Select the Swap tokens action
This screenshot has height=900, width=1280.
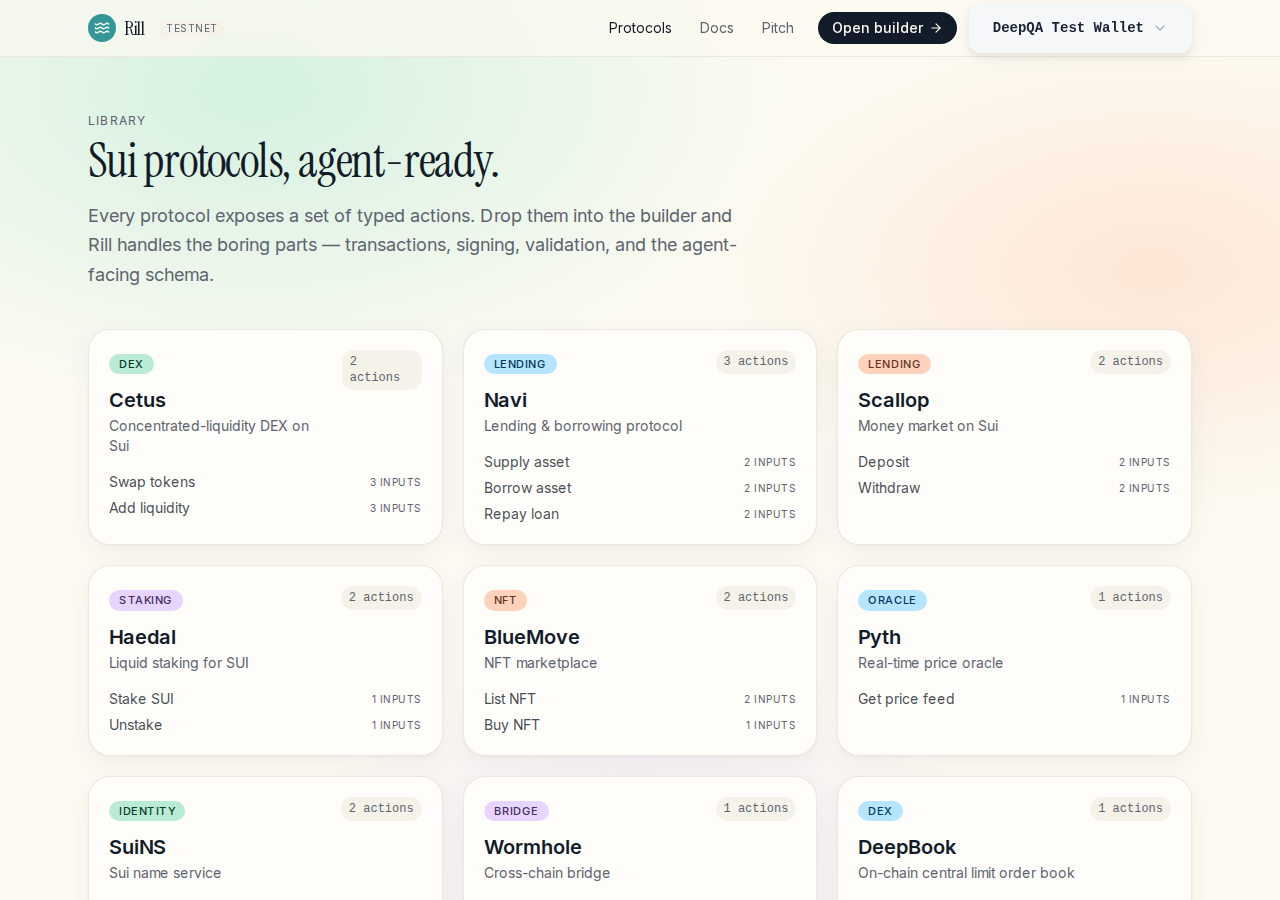click(x=265, y=482)
